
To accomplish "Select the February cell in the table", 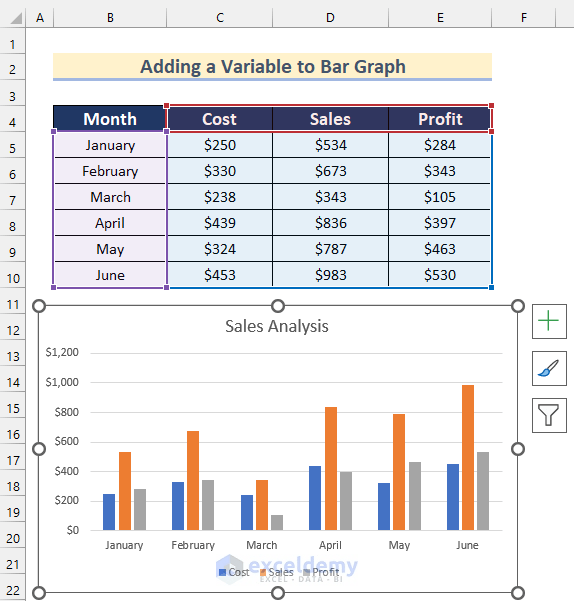I will click(110, 171).
